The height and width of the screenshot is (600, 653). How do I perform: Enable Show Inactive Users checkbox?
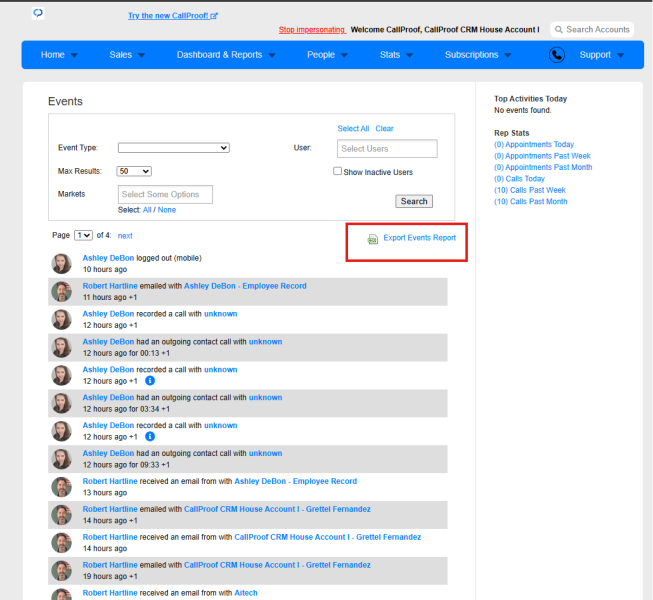[337, 171]
